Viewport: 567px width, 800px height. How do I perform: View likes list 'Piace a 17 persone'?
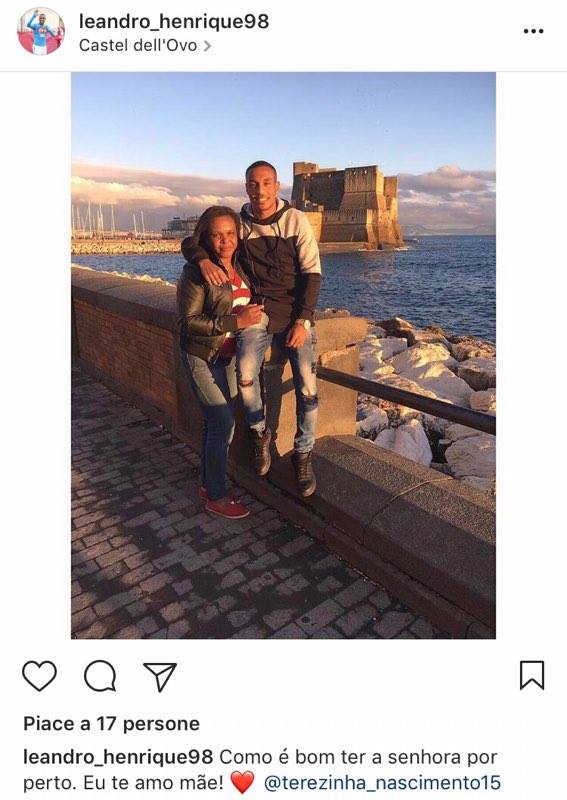click(111, 723)
